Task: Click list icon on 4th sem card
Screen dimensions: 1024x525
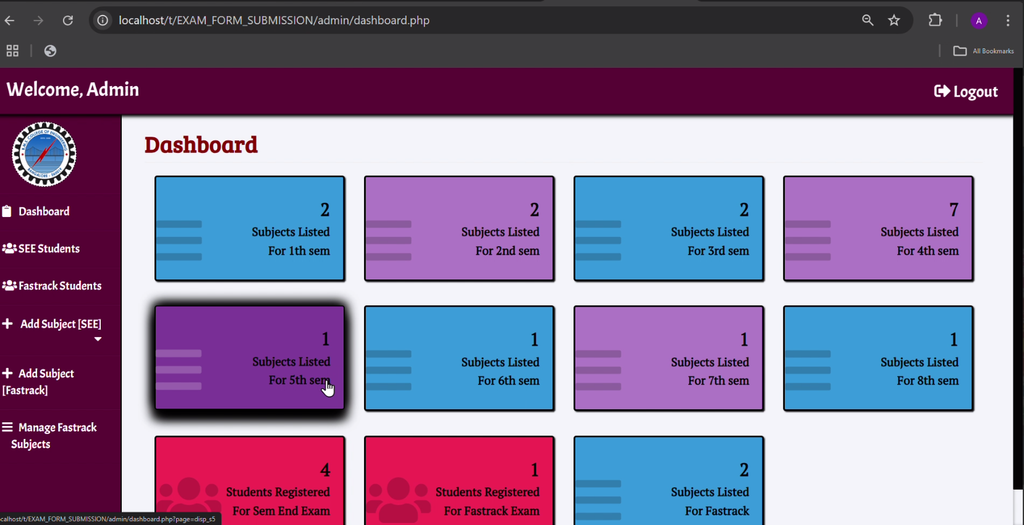Action: (807, 240)
